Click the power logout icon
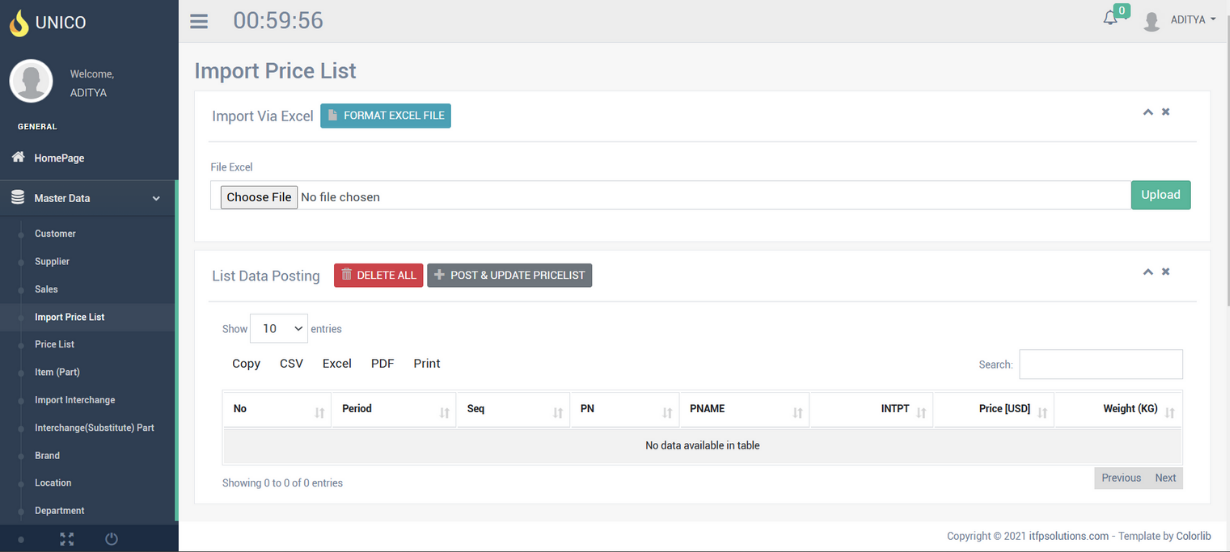The height and width of the screenshot is (552, 1230). [111, 539]
